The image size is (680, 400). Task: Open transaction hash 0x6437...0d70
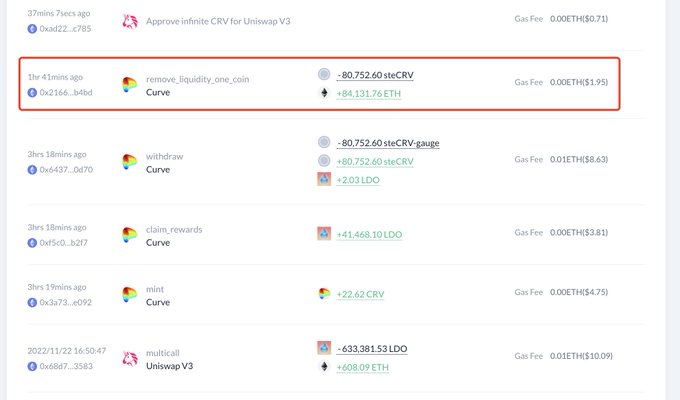point(66,170)
